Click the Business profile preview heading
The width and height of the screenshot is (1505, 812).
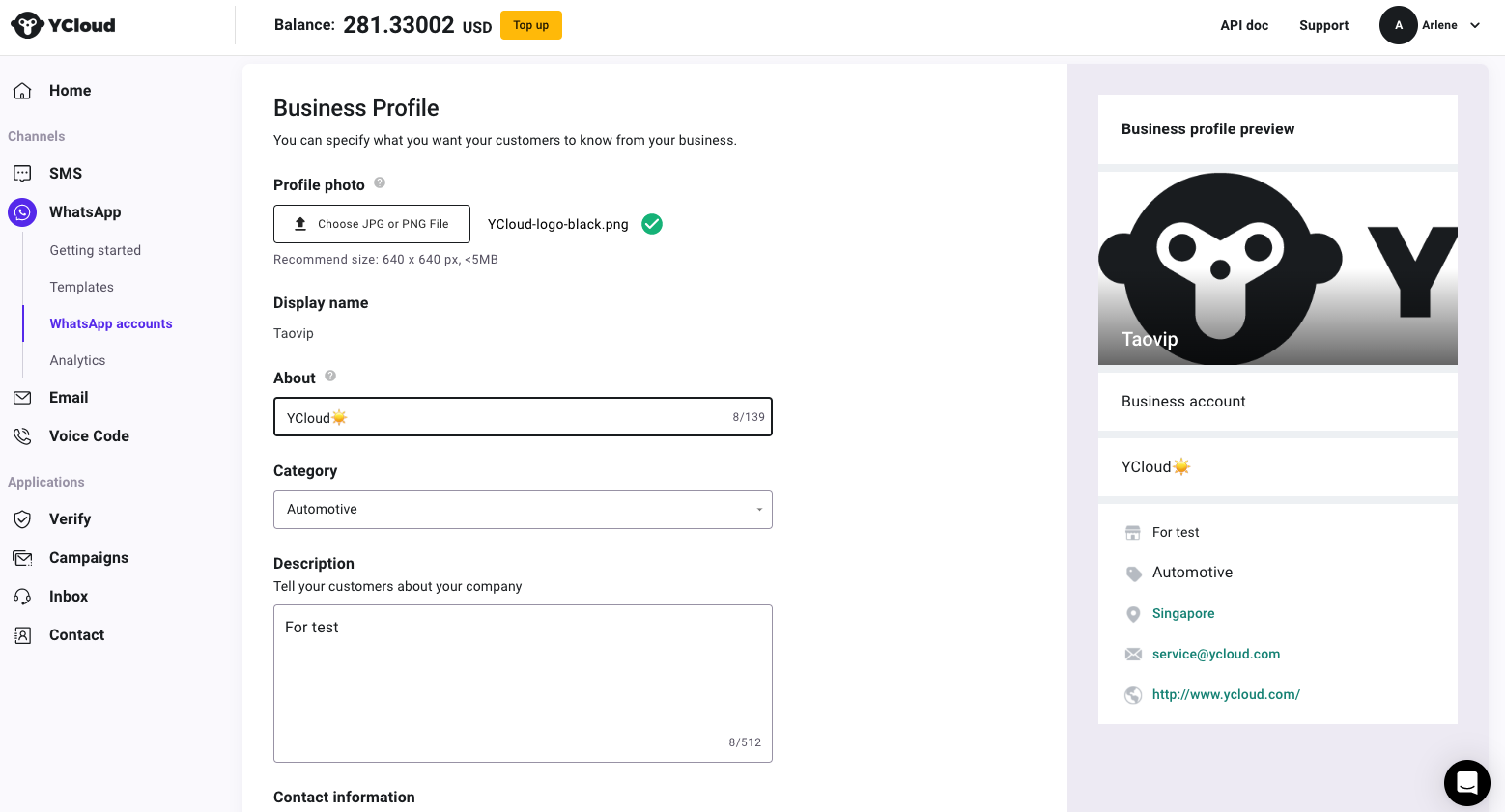pyautogui.click(x=1207, y=129)
